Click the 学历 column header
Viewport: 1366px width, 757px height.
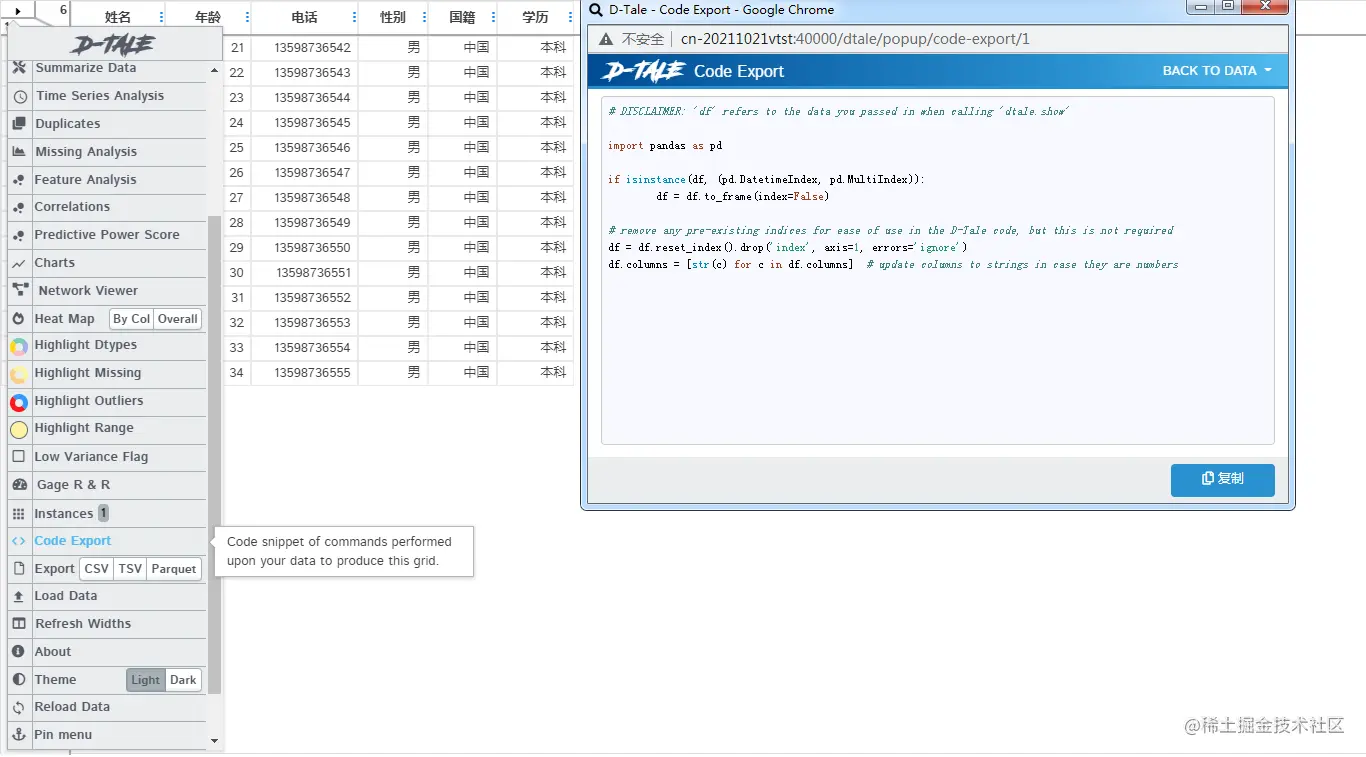tap(536, 17)
